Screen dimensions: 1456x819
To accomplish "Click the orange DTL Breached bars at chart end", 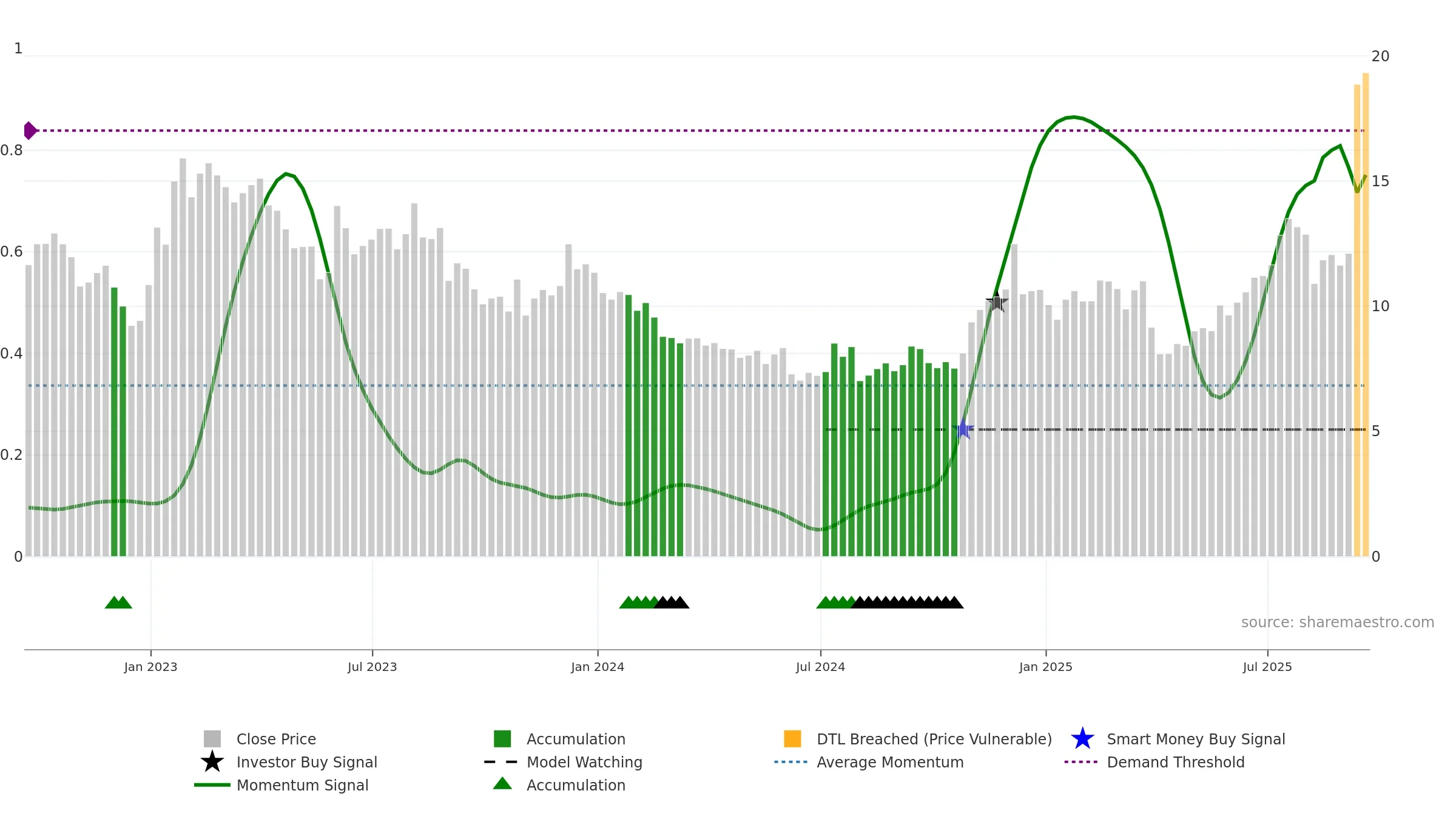I will point(1361,315).
